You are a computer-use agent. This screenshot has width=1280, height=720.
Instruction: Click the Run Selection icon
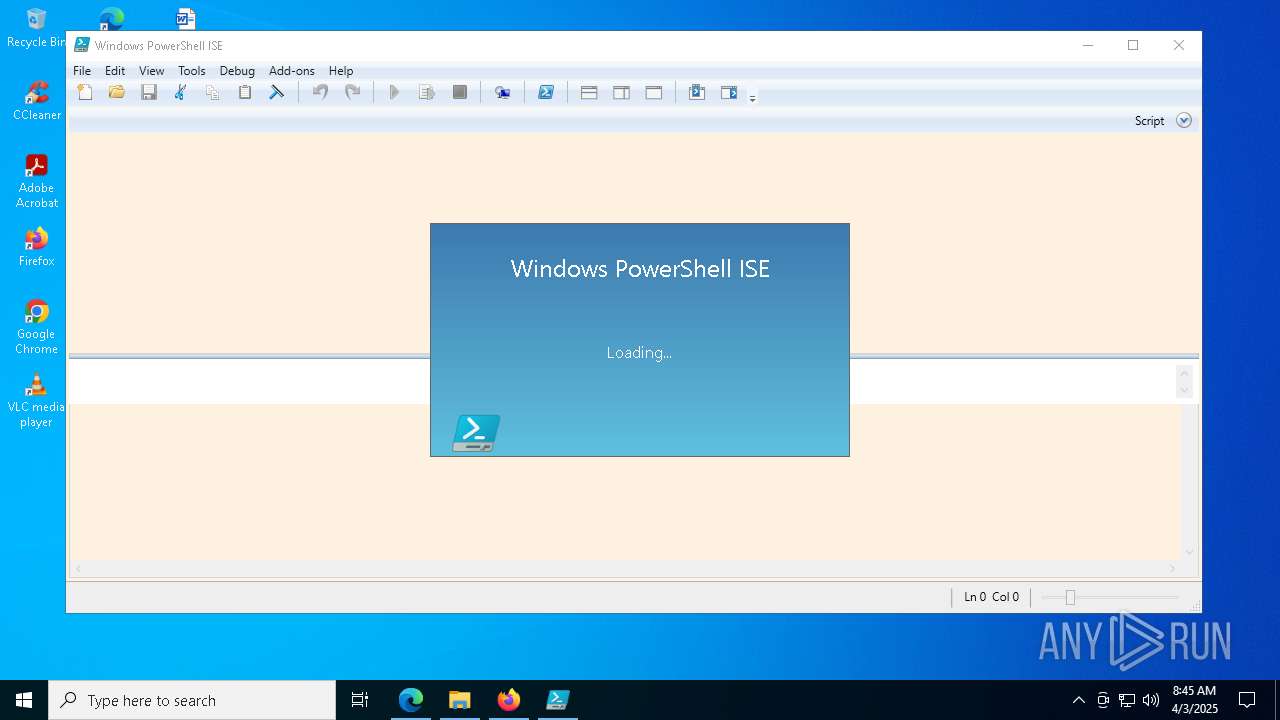(x=427, y=93)
